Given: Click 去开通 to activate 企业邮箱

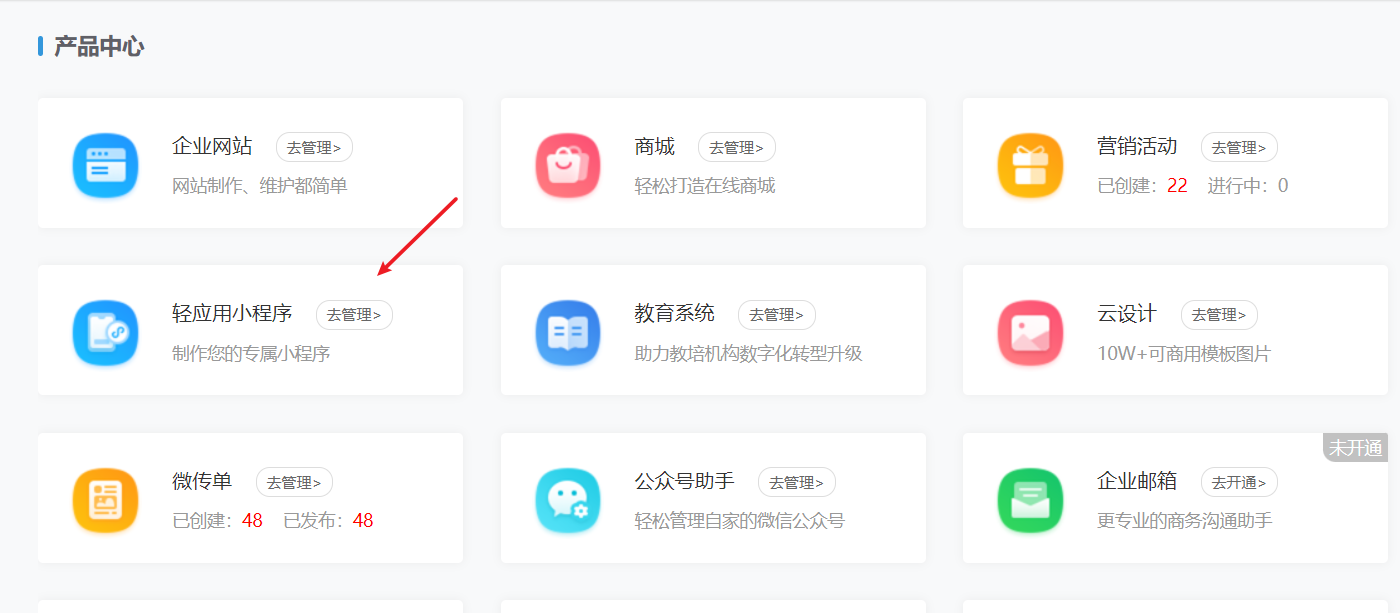Looking at the screenshot, I should click(x=1238, y=482).
